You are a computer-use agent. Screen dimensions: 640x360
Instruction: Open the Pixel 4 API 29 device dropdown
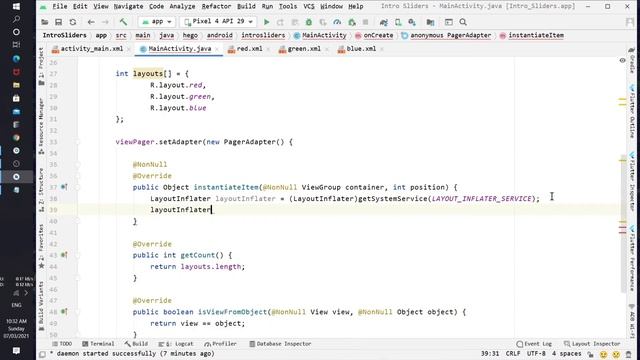tap(219, 22)
